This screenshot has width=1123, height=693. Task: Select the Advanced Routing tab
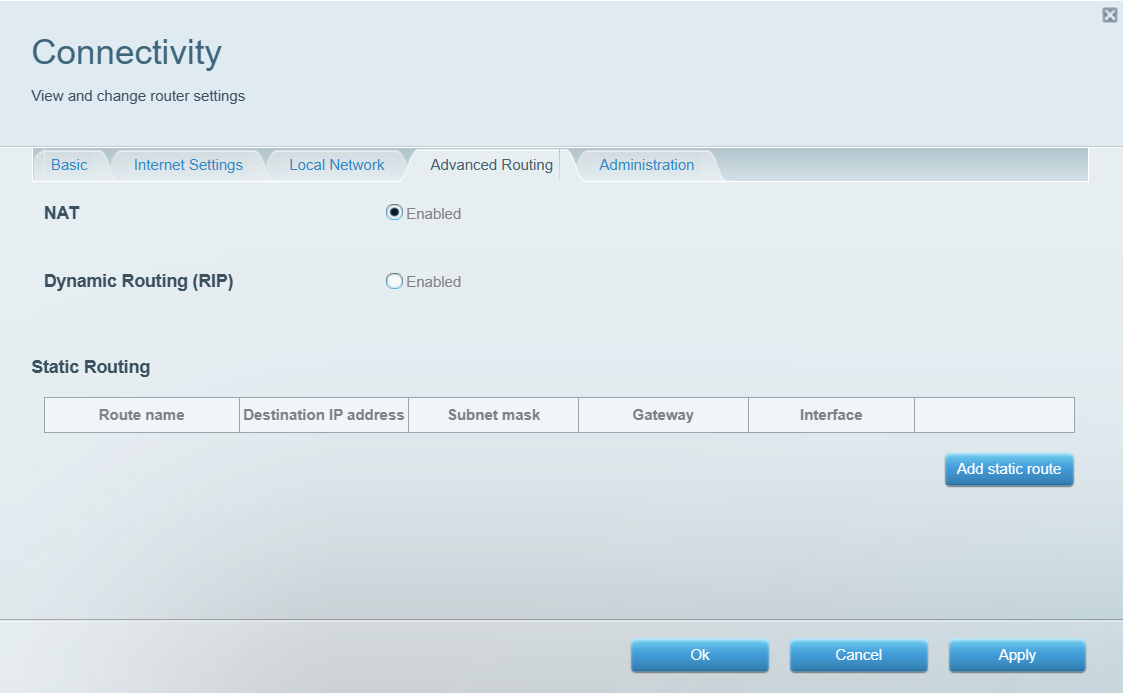coord(491,165)
